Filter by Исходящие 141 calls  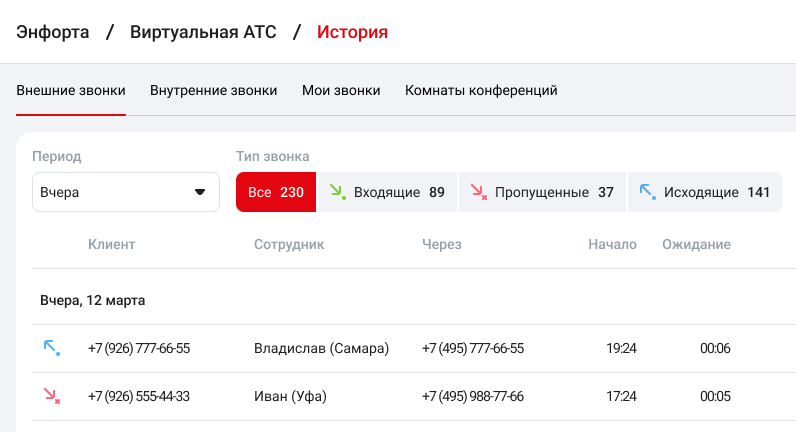(704, 192)
